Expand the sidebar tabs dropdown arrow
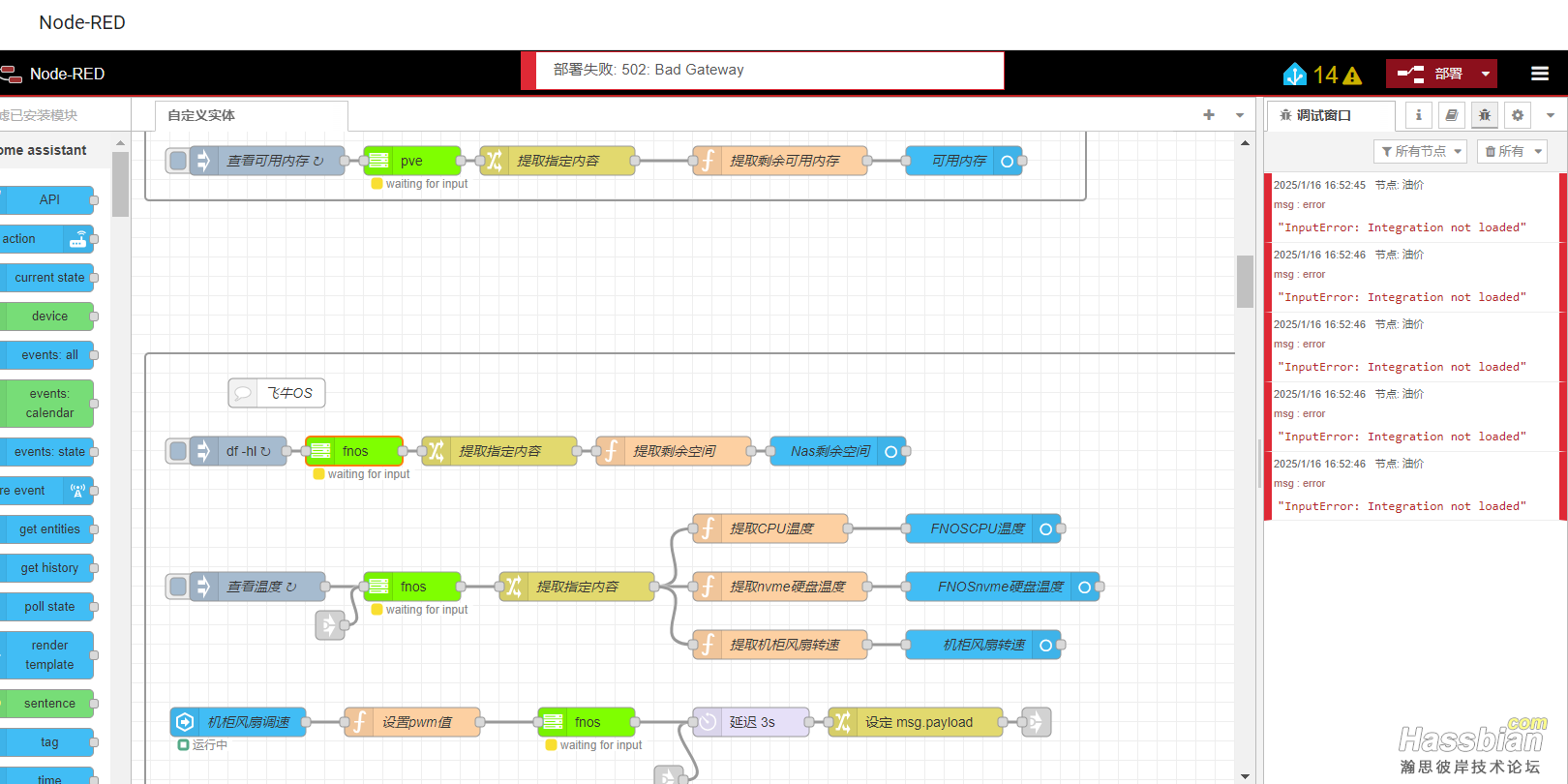Image resolution: width=1568 pixels, height=784 pixels. (x=1551, y=115)
